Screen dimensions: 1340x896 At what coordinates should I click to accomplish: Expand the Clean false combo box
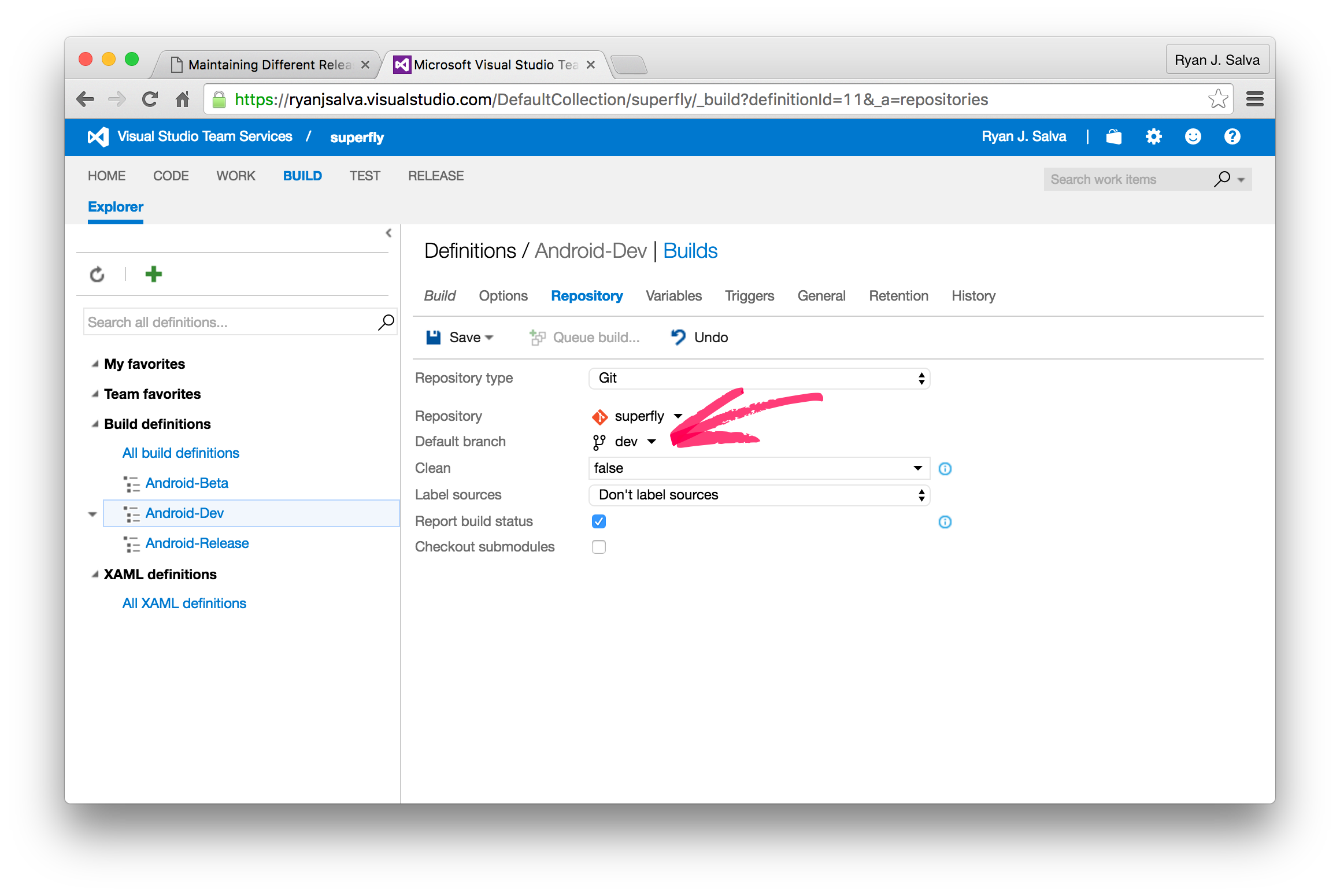click(917, 468)
